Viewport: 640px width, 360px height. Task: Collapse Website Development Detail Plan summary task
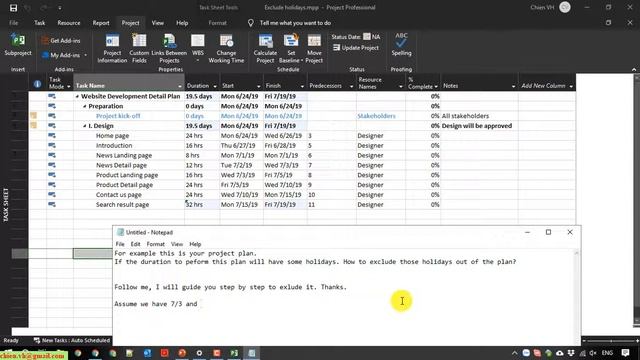coord(77,96)
